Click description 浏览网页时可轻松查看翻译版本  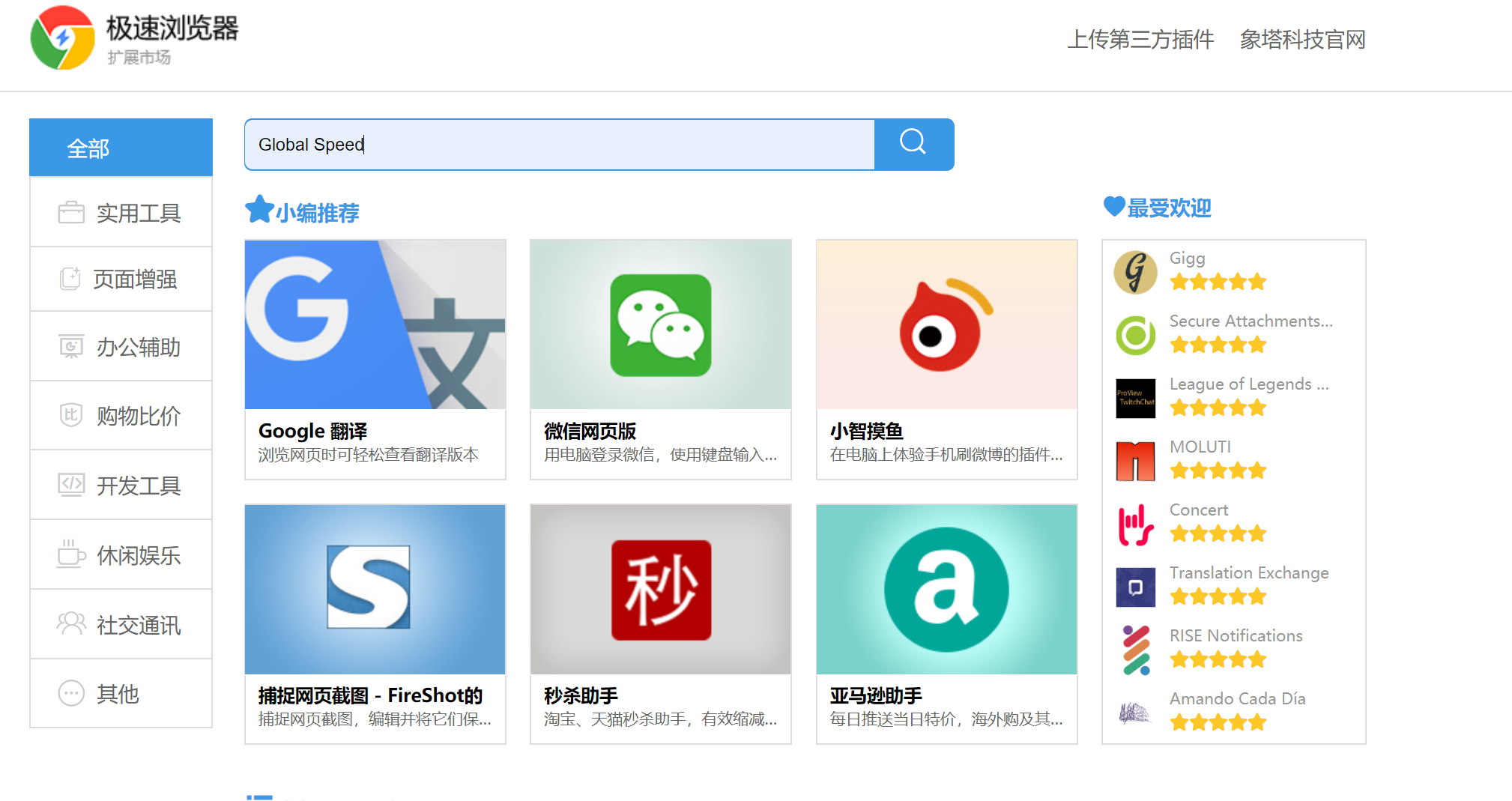coord(369,455)
